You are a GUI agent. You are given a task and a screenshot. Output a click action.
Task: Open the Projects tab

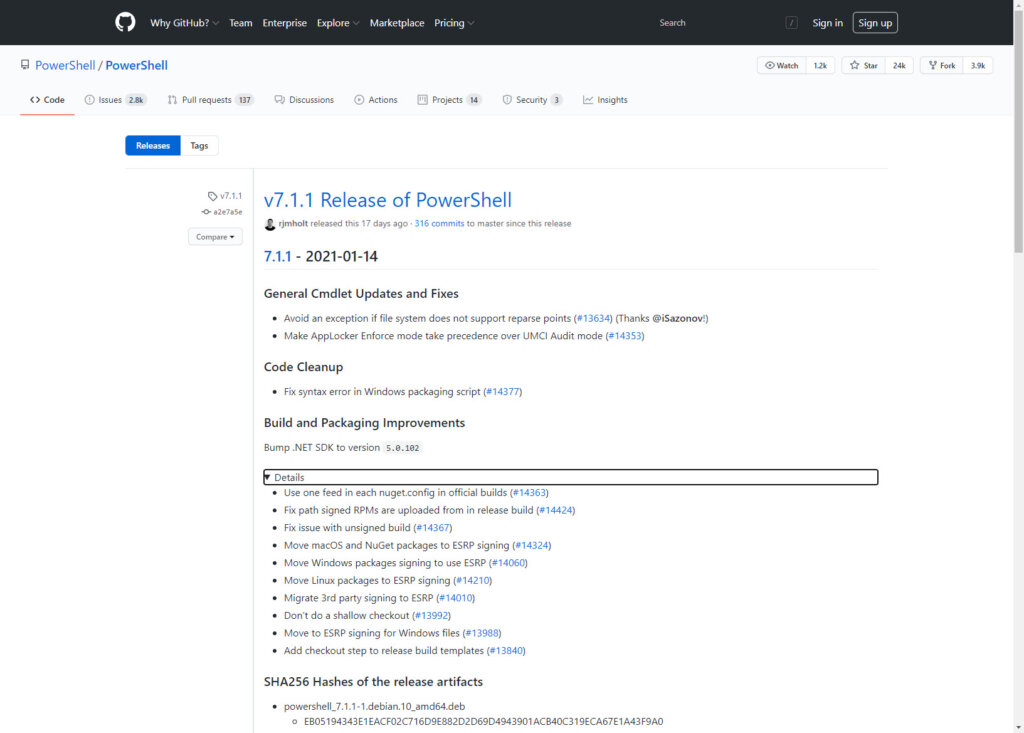click(x=449, y=100)
